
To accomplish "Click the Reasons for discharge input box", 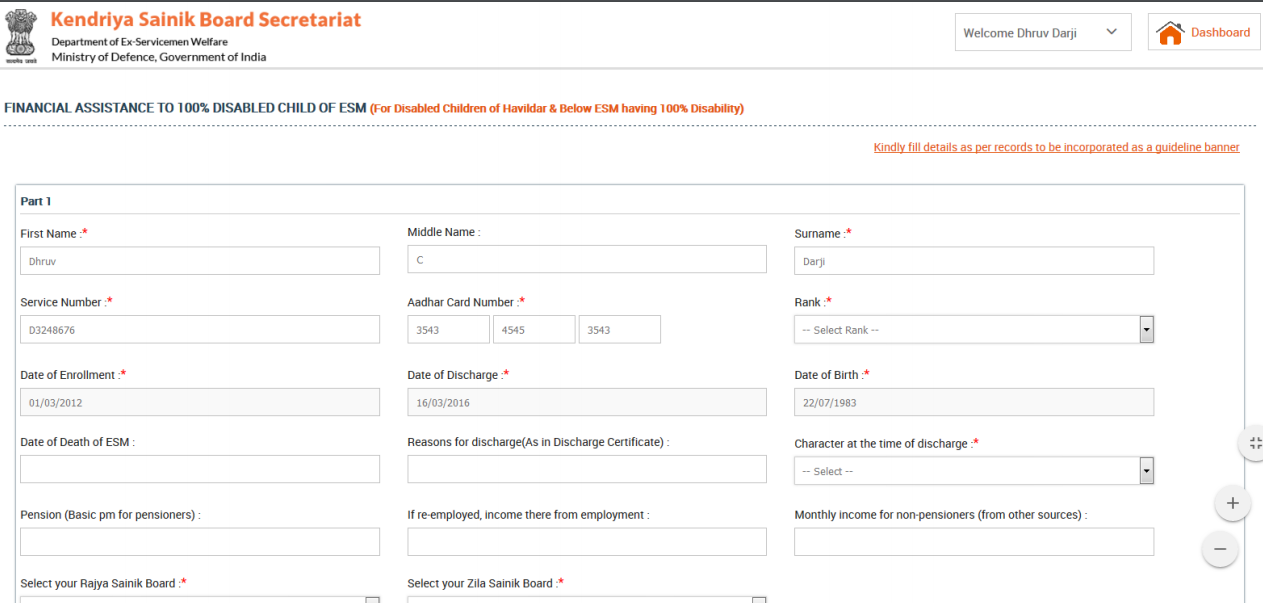I will point(586,468).
